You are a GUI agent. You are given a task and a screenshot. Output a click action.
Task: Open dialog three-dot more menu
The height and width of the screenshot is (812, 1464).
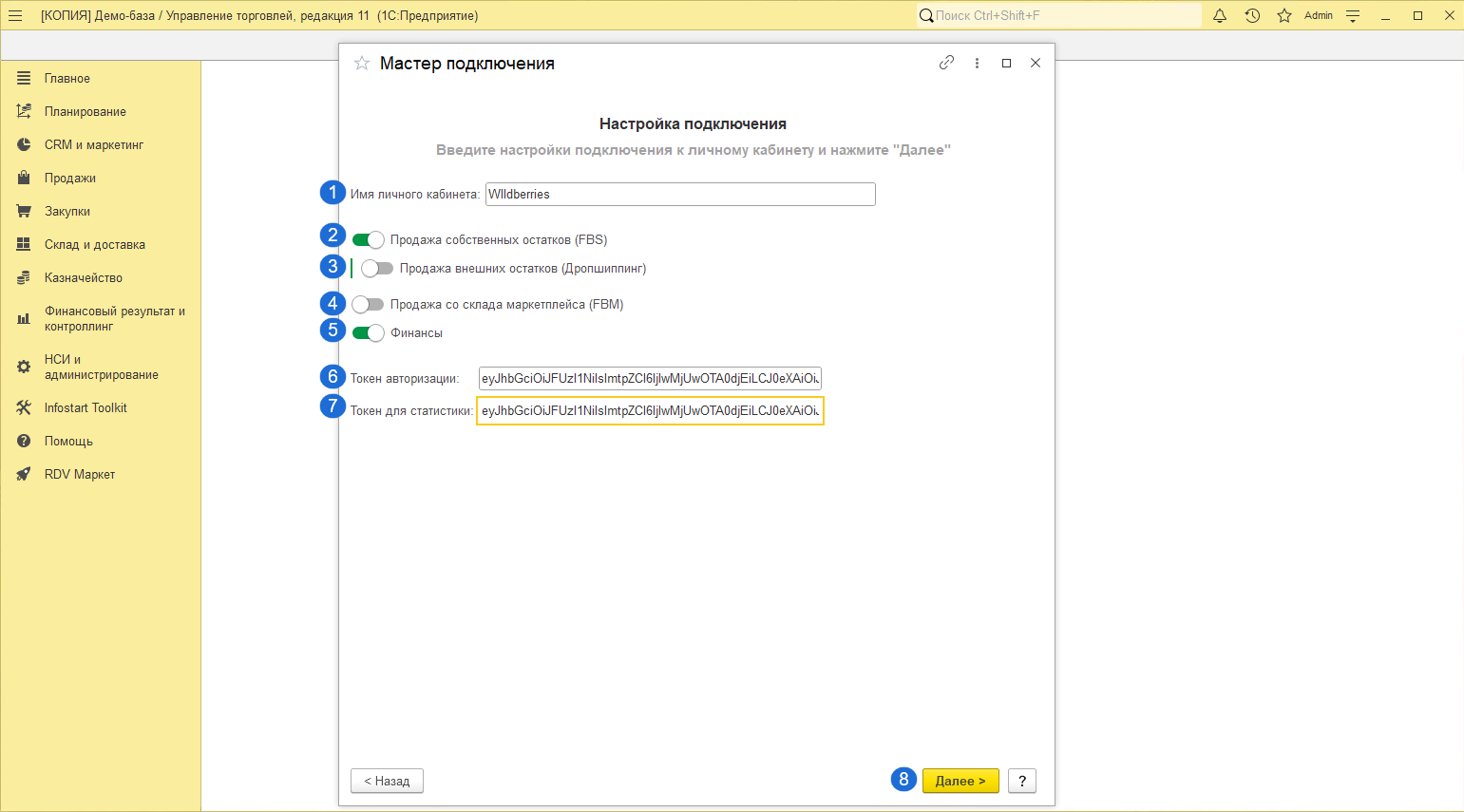977,63
